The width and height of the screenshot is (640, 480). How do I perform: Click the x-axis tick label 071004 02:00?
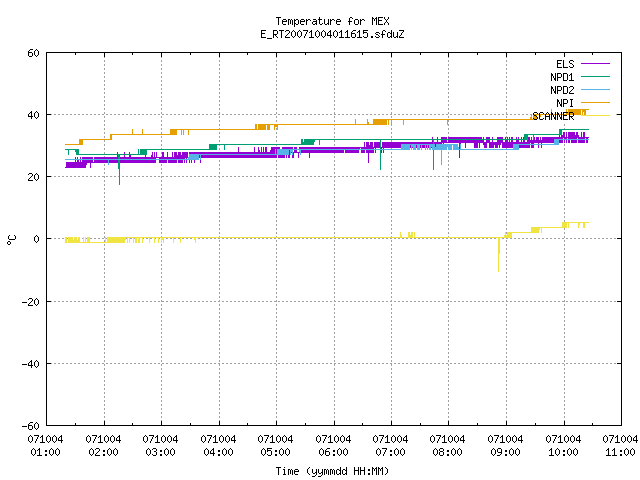[x=104, y=446]
